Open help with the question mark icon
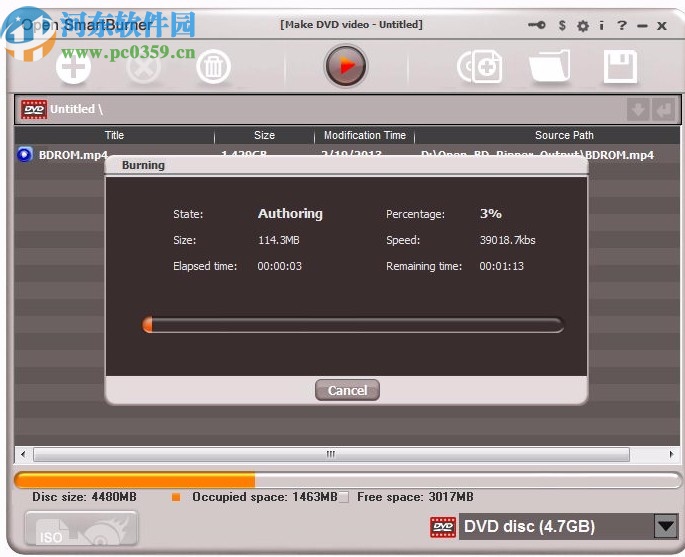 coord(622,25)
